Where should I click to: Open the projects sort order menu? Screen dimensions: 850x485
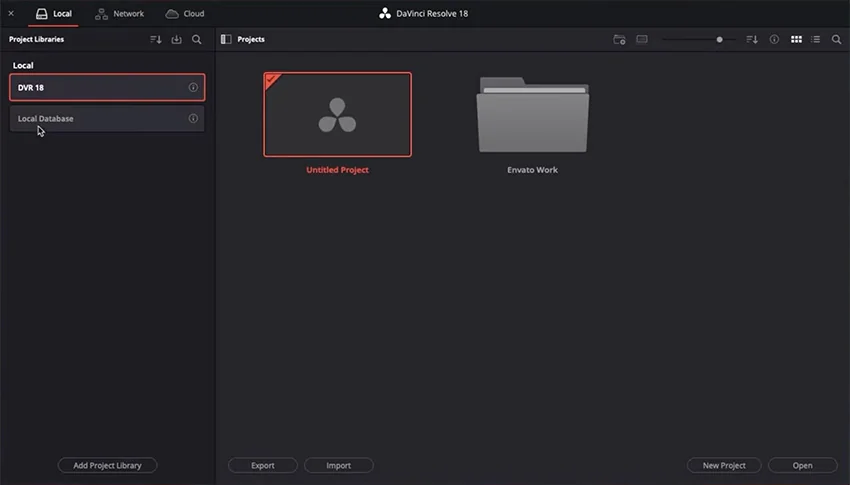(x=752, y=40)
